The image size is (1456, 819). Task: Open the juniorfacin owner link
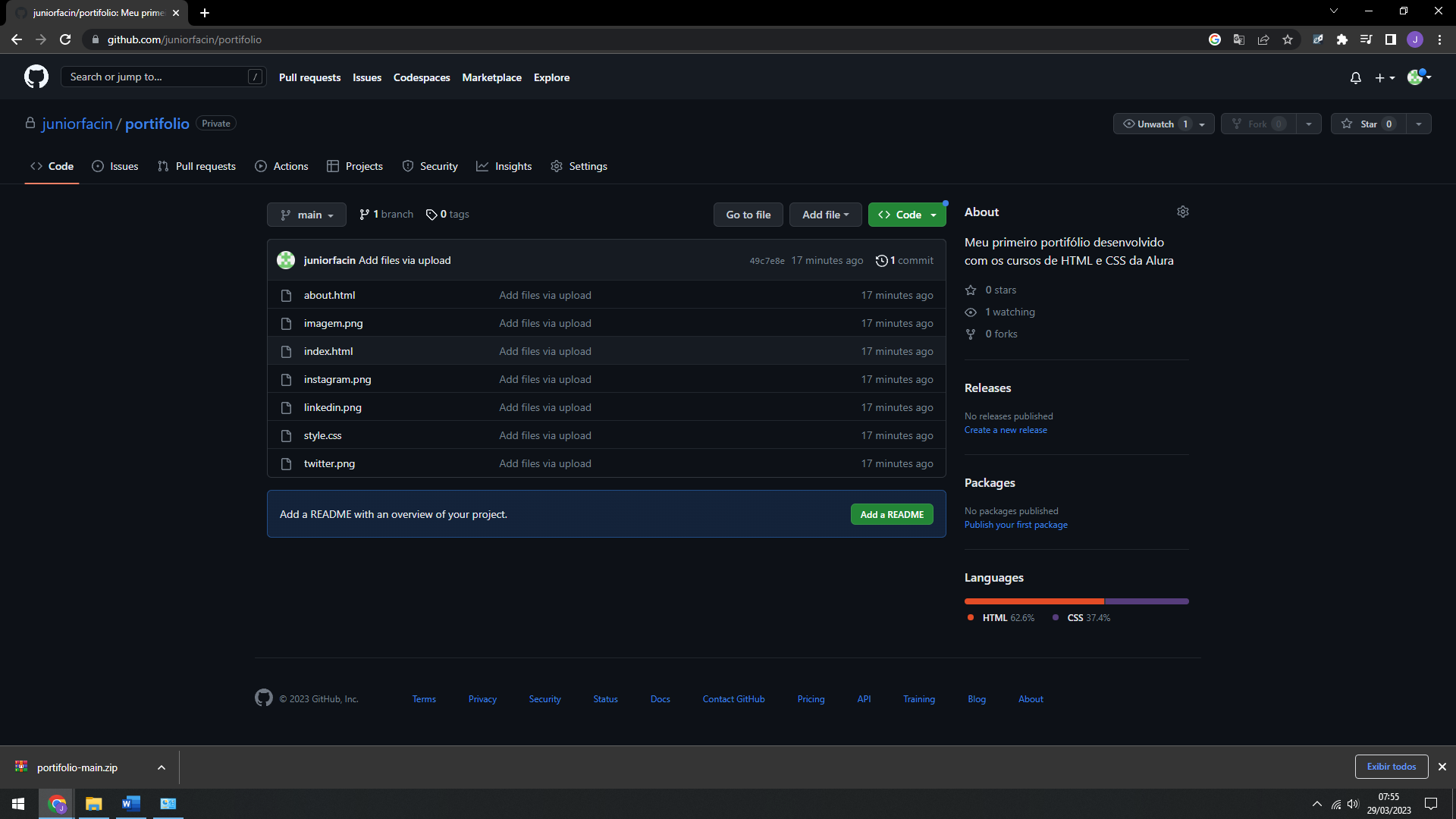pyautogui.click(x=77, y=124)
